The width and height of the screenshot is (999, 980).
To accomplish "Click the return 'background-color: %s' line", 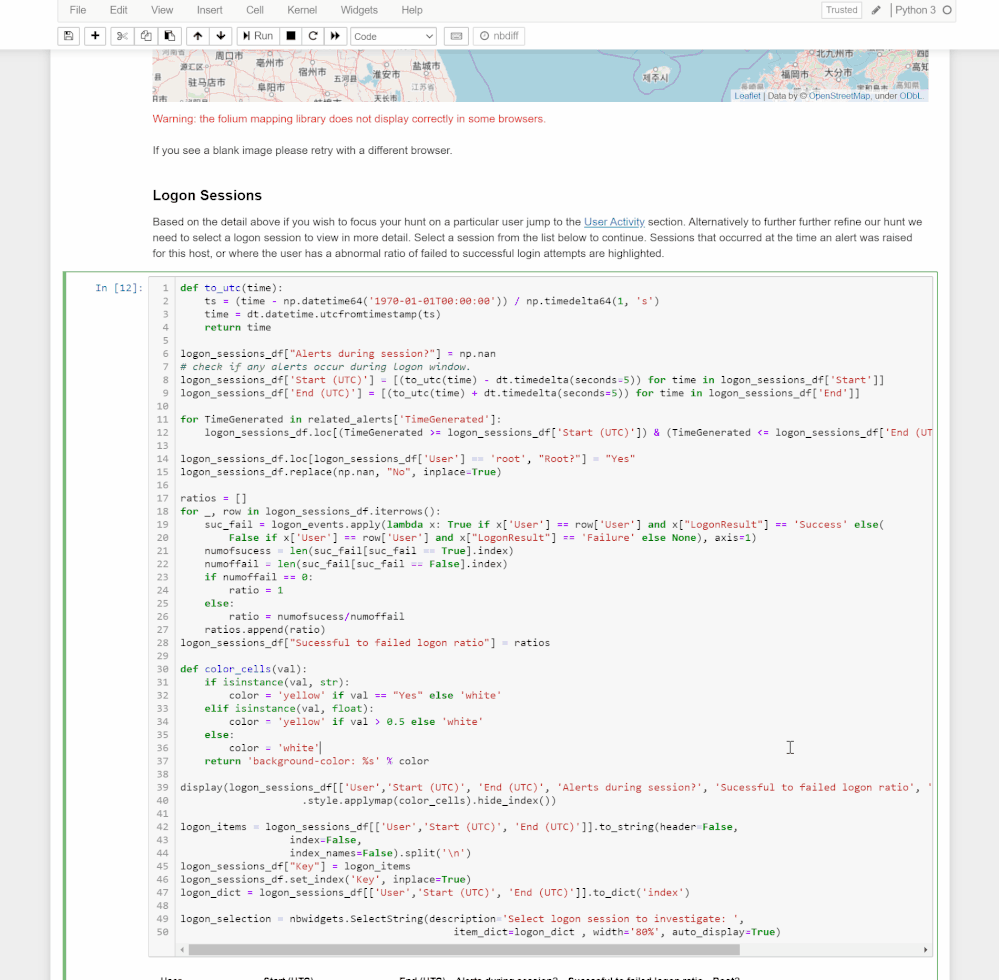I will coord(316,761).
